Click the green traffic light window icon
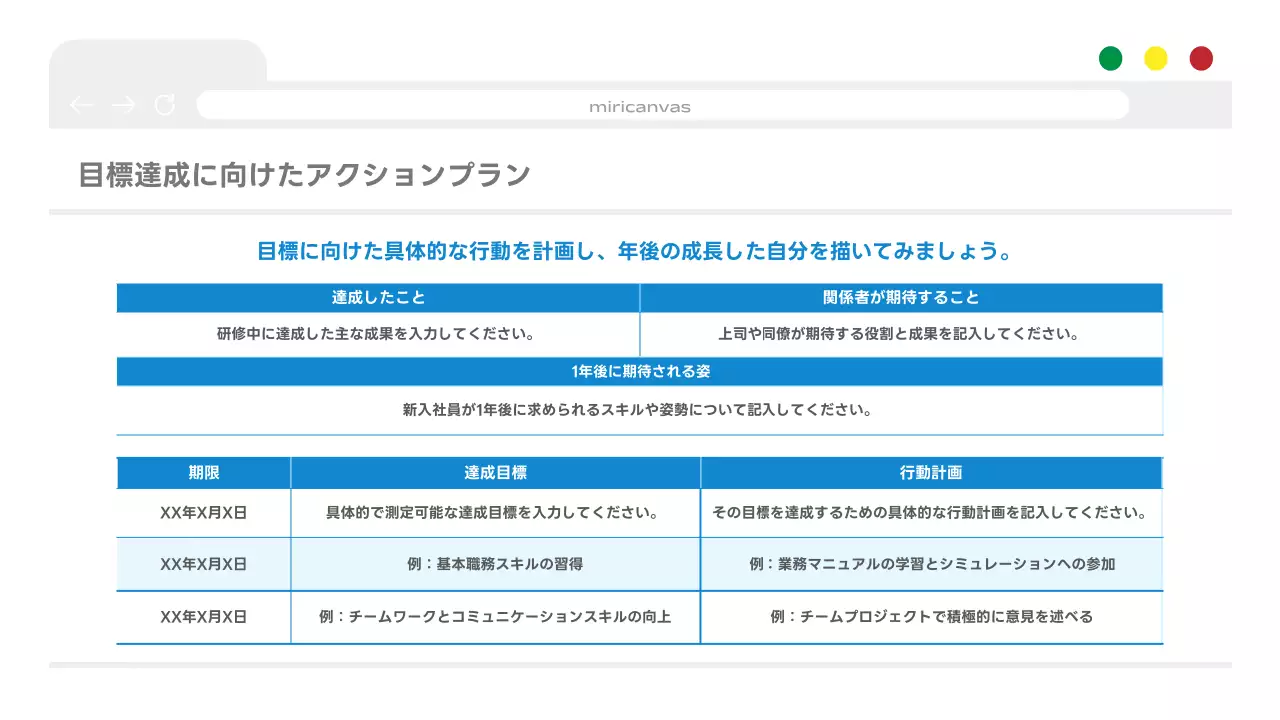The height and width of the screenshot is (720, 1280). coord(1110,58)
